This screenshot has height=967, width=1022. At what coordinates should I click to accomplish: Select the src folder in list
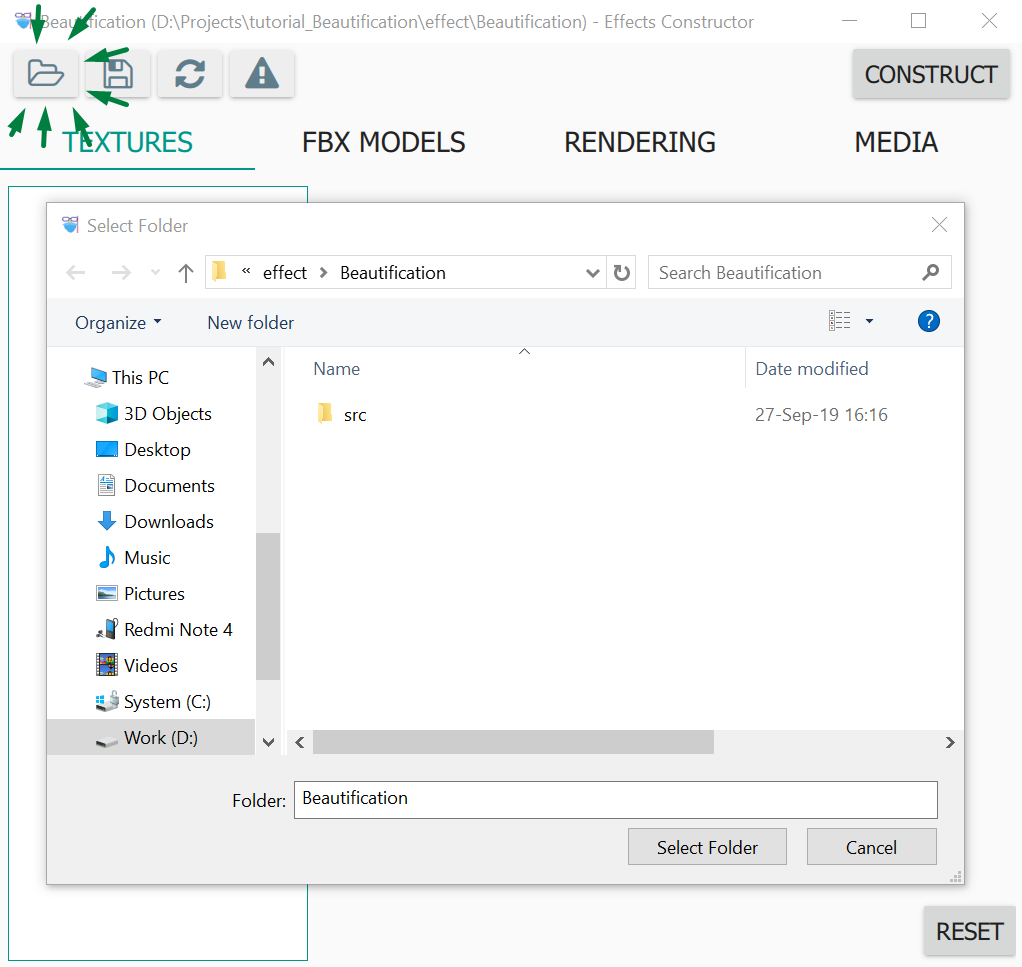pyautogui.click(x=354, y=415)
